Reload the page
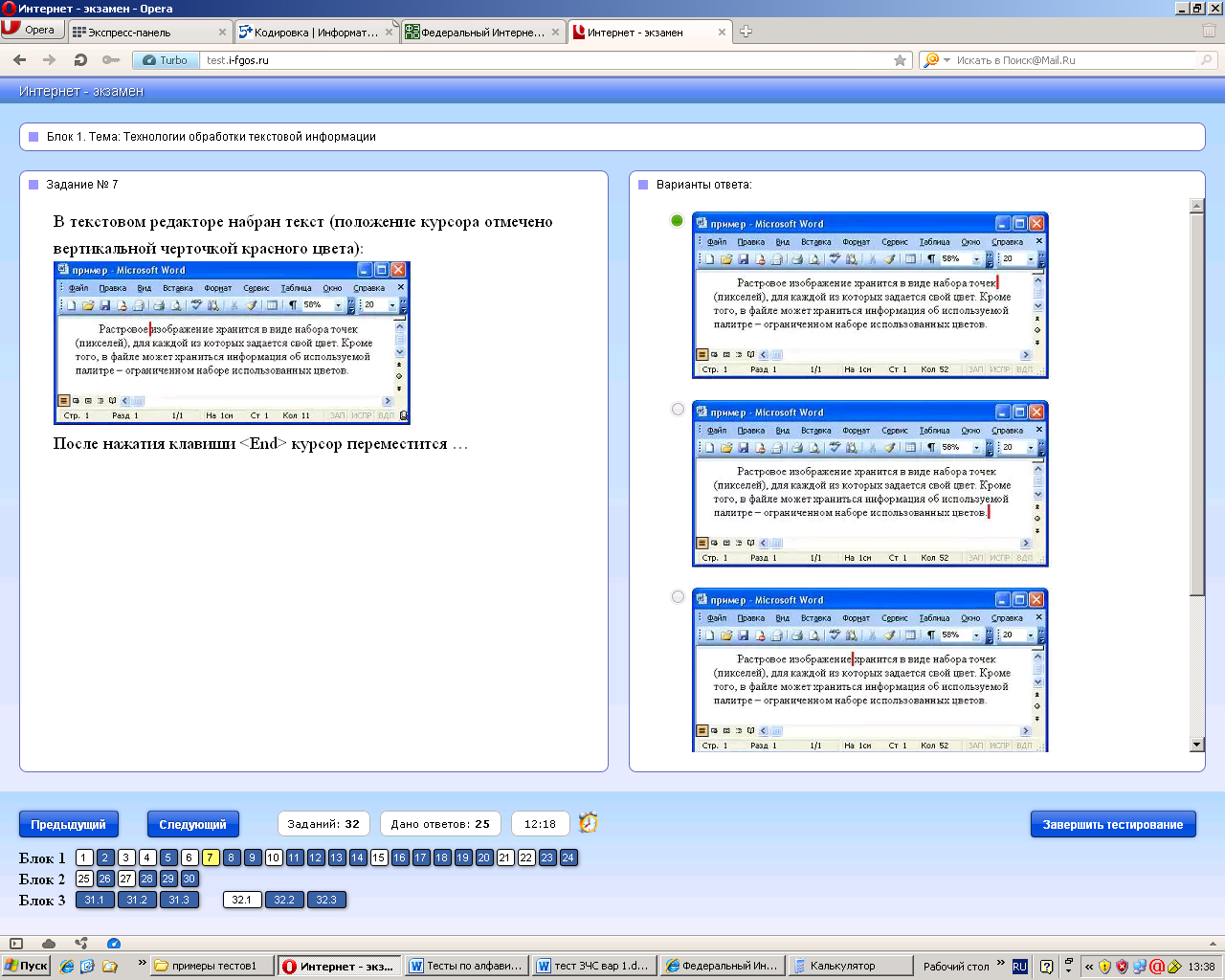 [80, 60]
